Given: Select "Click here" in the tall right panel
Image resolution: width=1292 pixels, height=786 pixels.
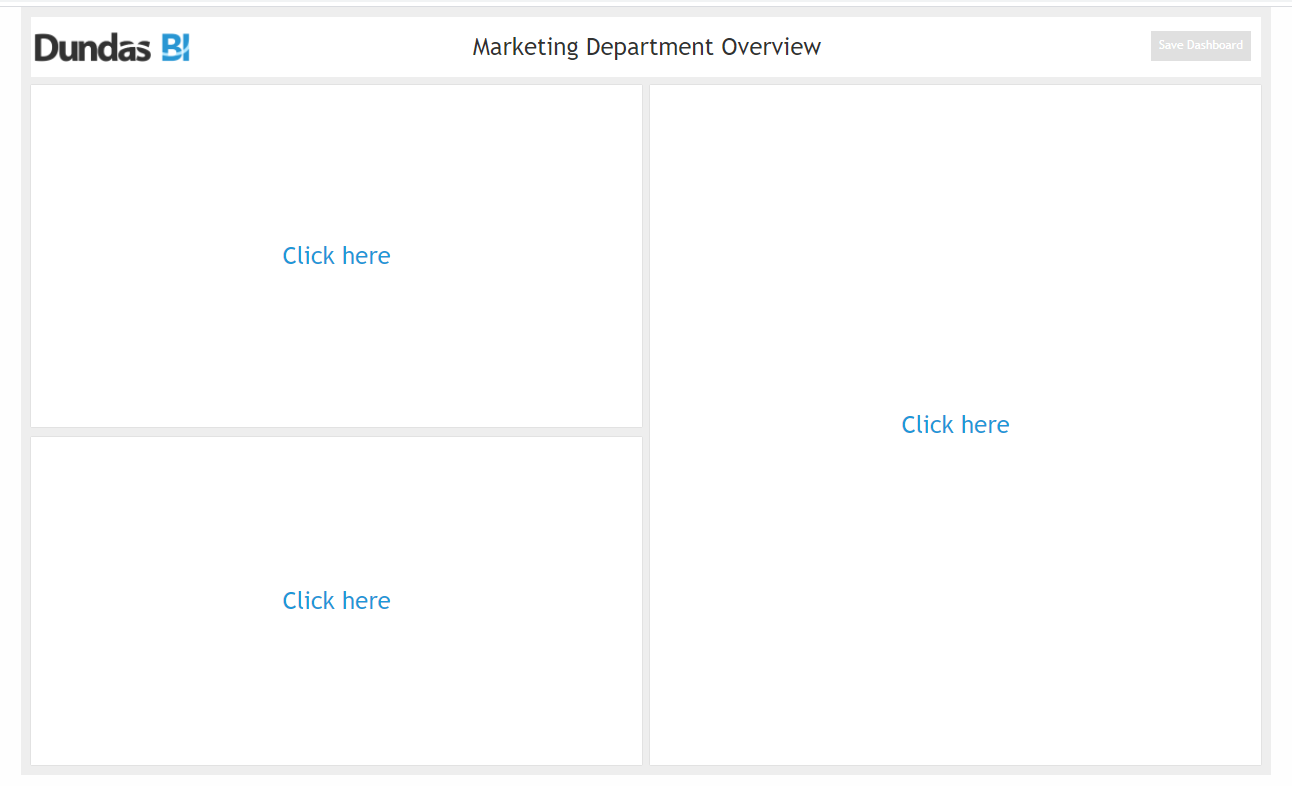Looking at the screenshot, I should pos(955,425).
